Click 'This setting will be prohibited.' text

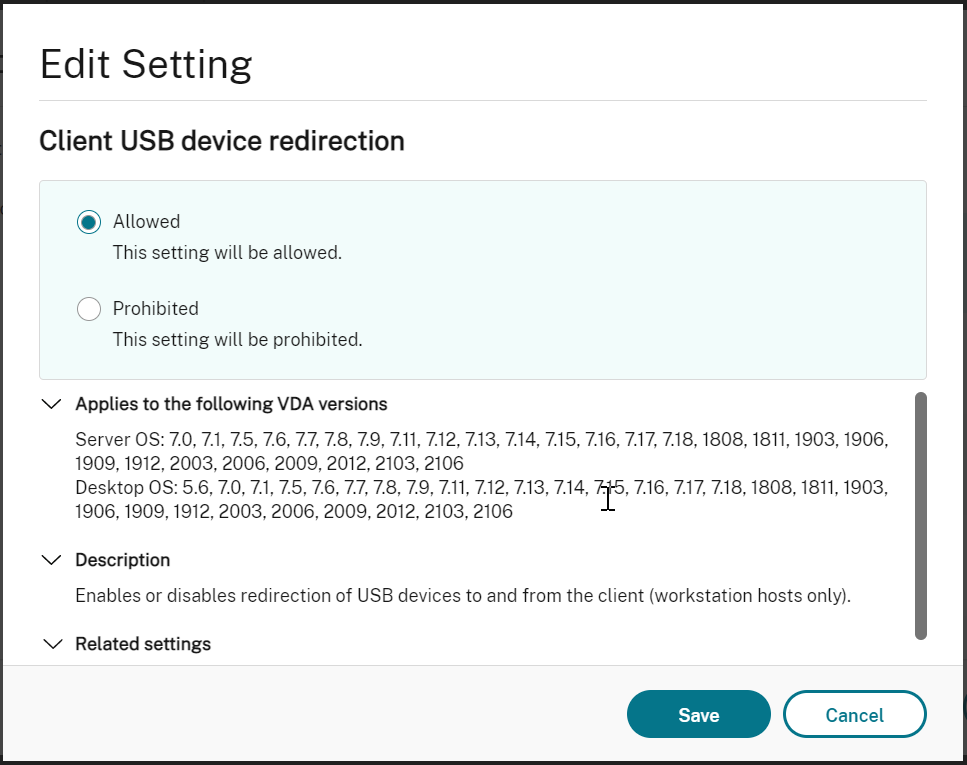pyautogui.click(x=237, y=340)
